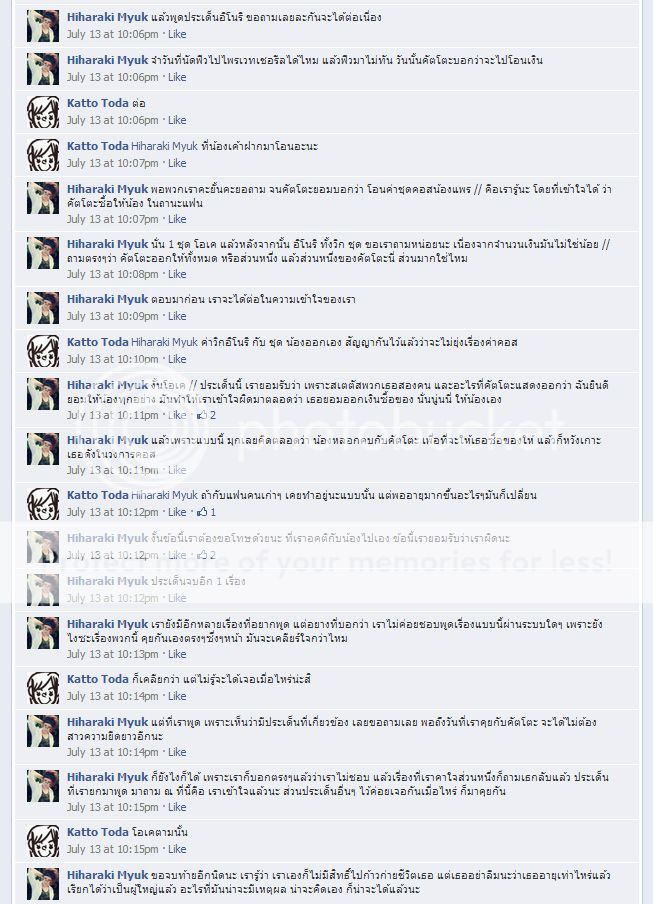
Task: Like Katto Toda's 10:07pm comment
Action: pyautogui.click(x=177, y=163)
